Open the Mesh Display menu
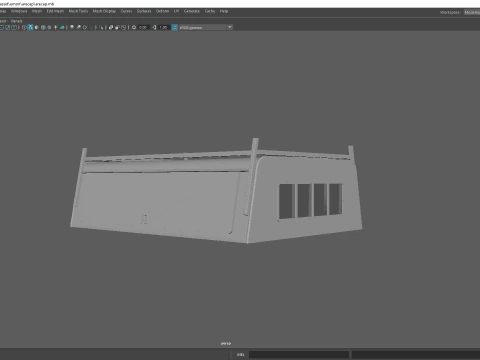This screenshot has height=360, width=480. point(104,11)
